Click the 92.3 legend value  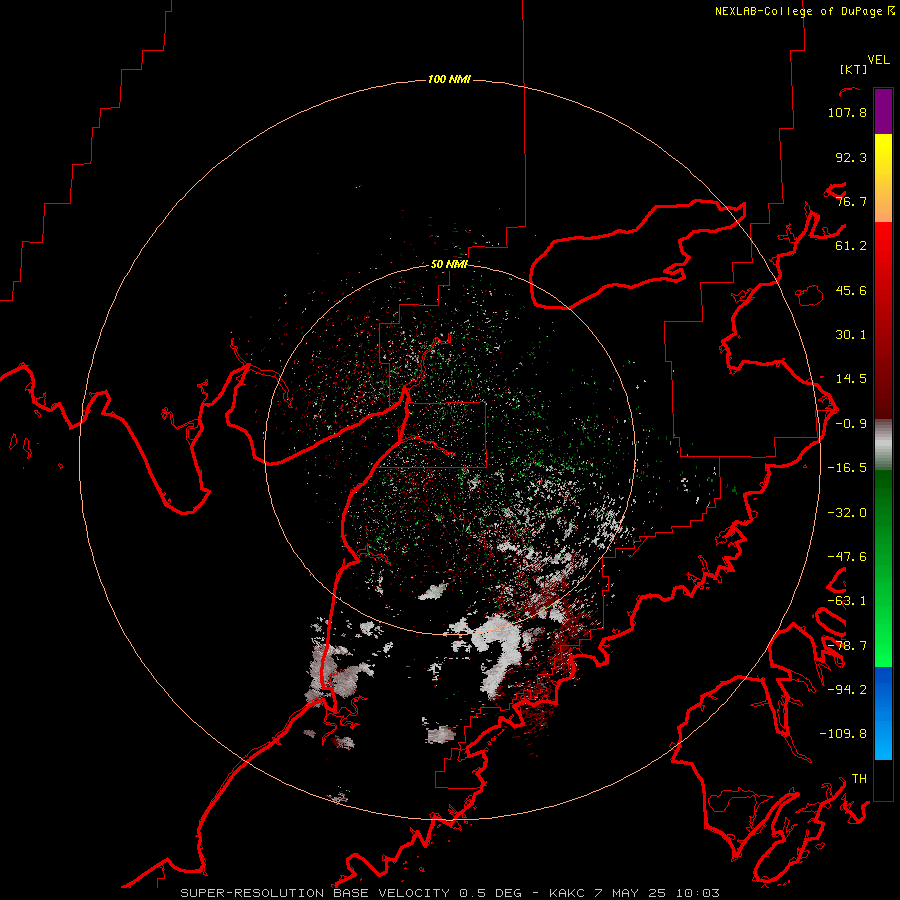851,157
